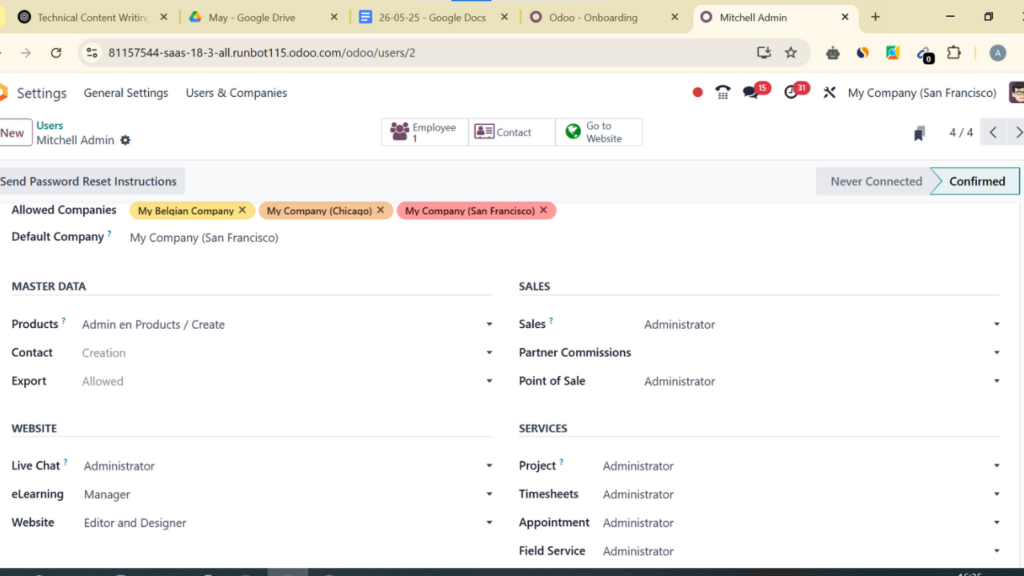Reload the page with the refresh icon
The image size is (1024, 576).
56,53
